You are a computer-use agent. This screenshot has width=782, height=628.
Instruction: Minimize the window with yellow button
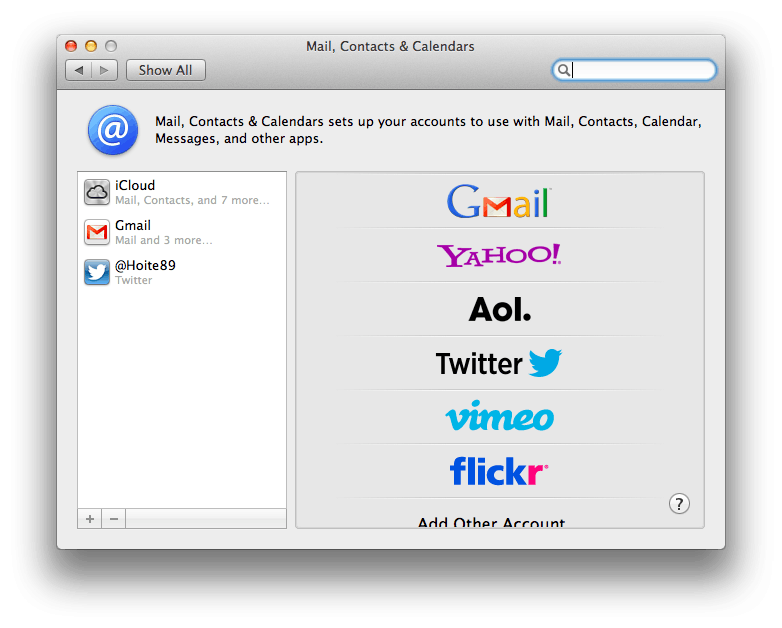[x=91, y=46]
